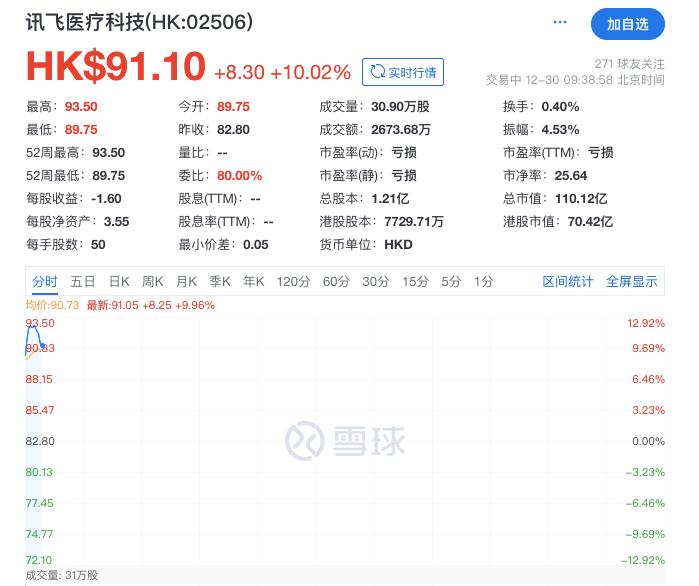This screenshot has width=699, height=586.
Task: Switch to the 日K daily candlestick tab
Action: pyautogui.click(x=119, y=282)
